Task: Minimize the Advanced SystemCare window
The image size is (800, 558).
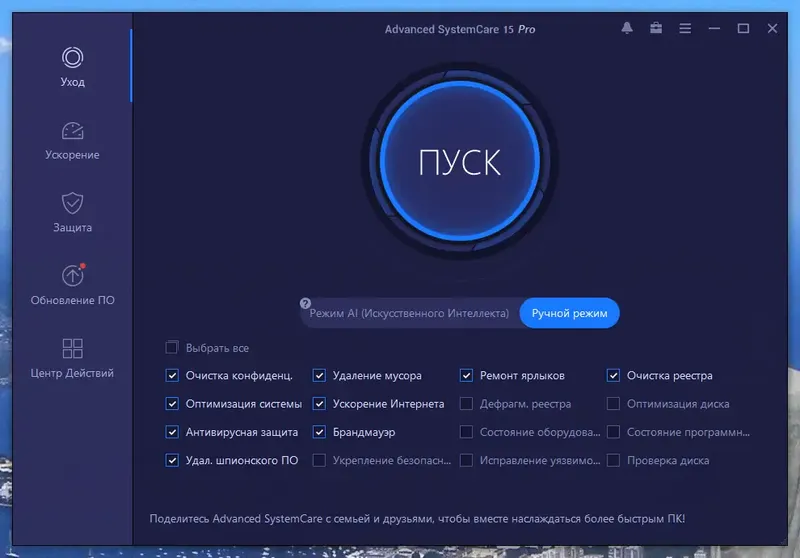Action: point(714,29)
